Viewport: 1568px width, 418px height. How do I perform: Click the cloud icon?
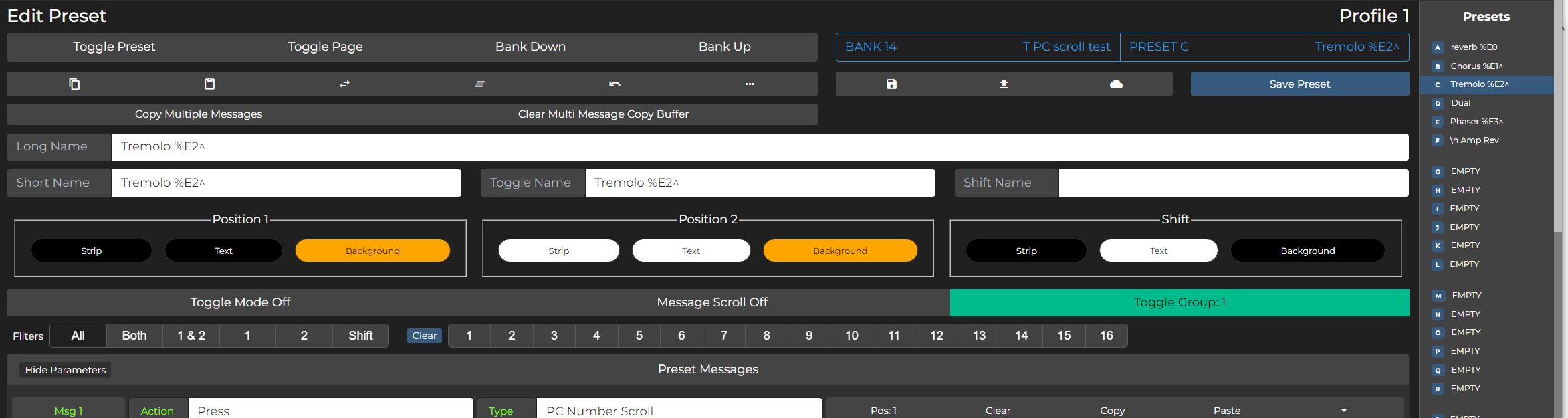click(x=1116, y=84)
